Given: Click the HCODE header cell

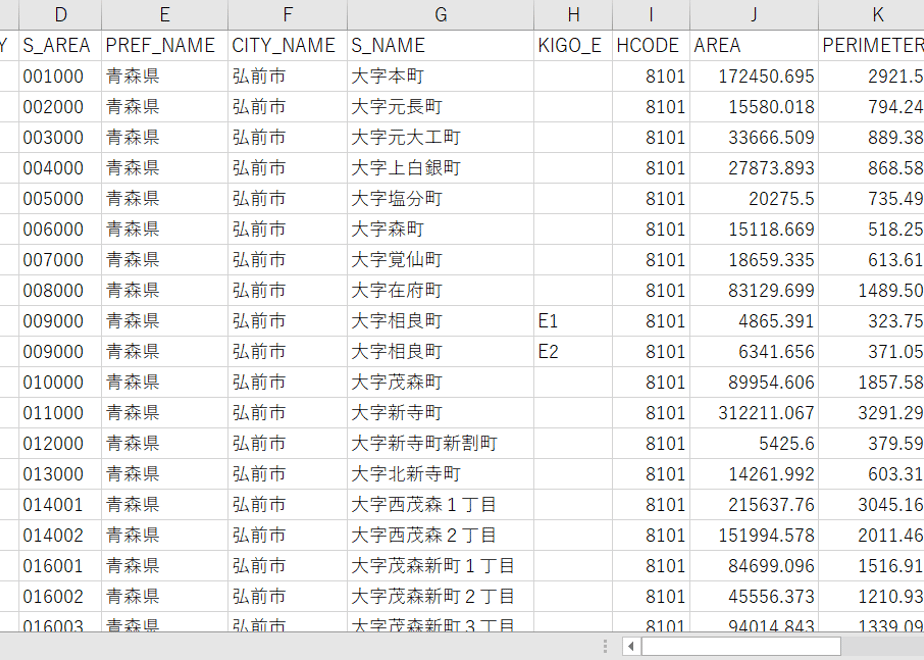Looking at the screenshot, I should coord(651,45).
